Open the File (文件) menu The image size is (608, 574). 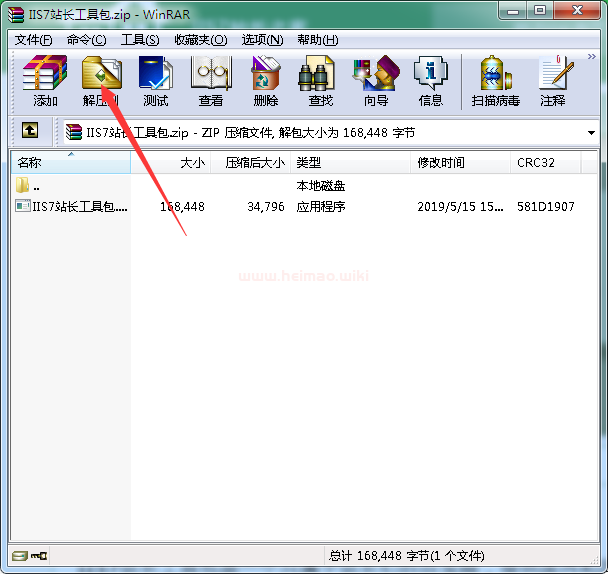[33, 40]
